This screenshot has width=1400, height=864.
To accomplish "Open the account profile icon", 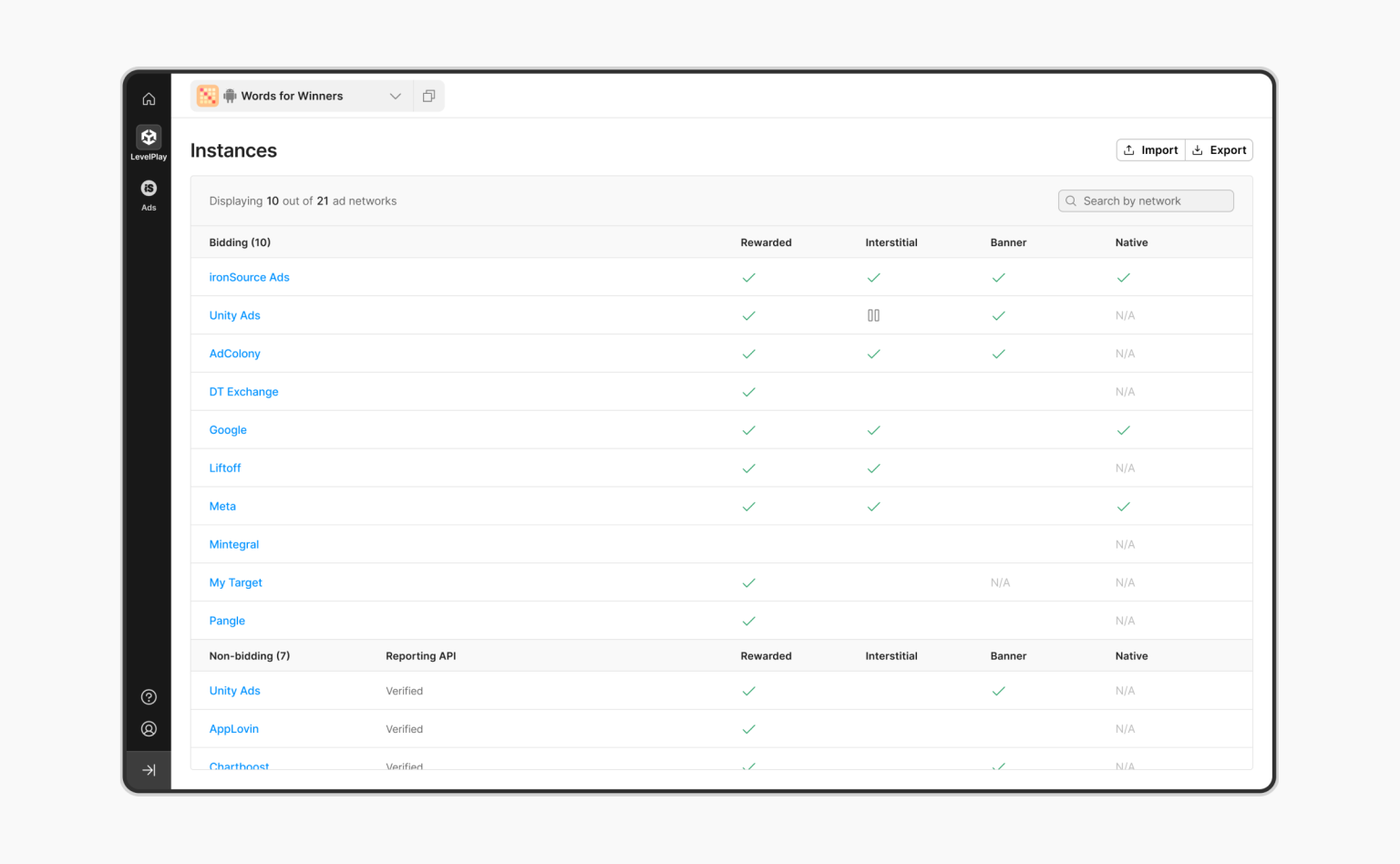I will [149, 728].
